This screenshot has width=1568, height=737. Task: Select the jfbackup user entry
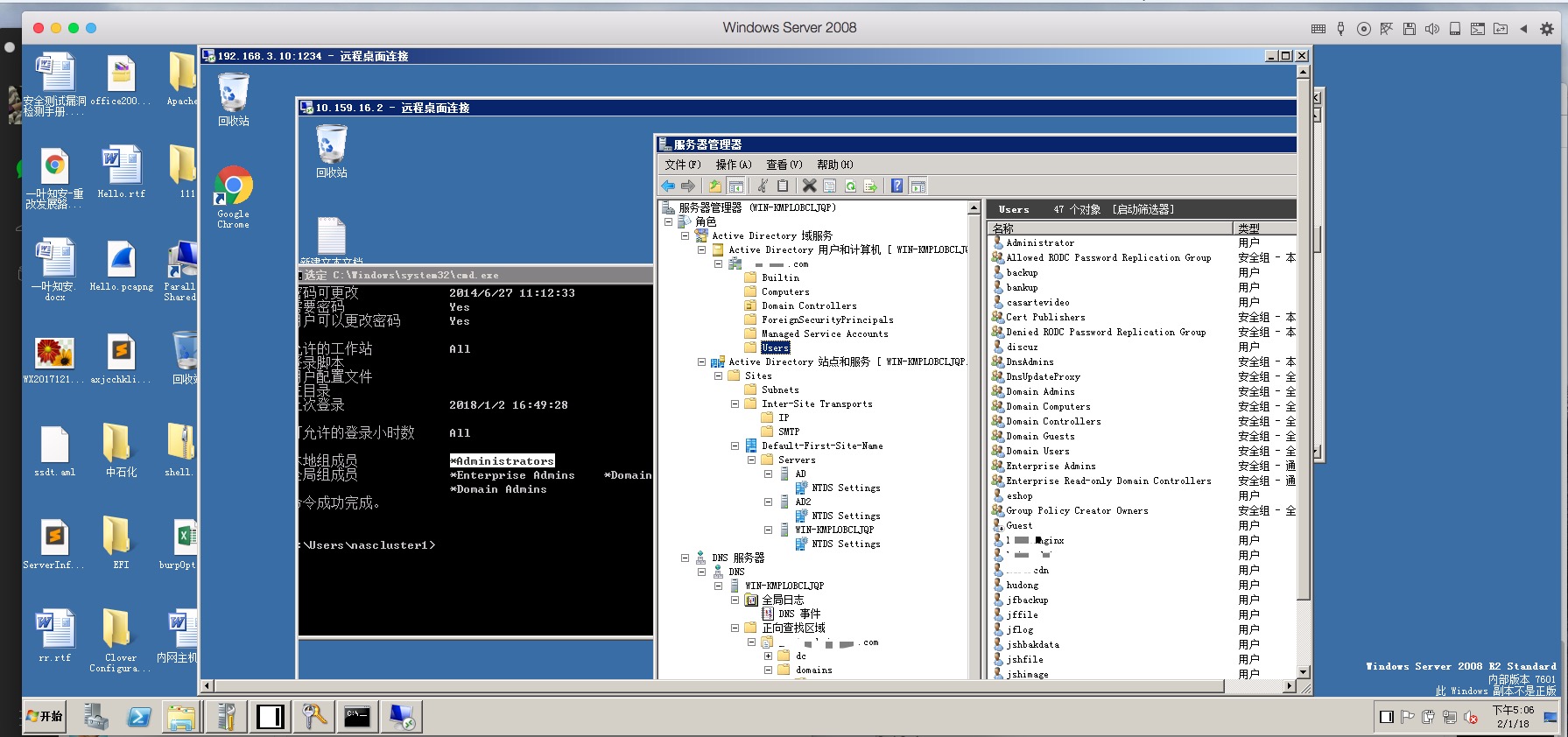pyautogui.click(x=1027, y=600)
